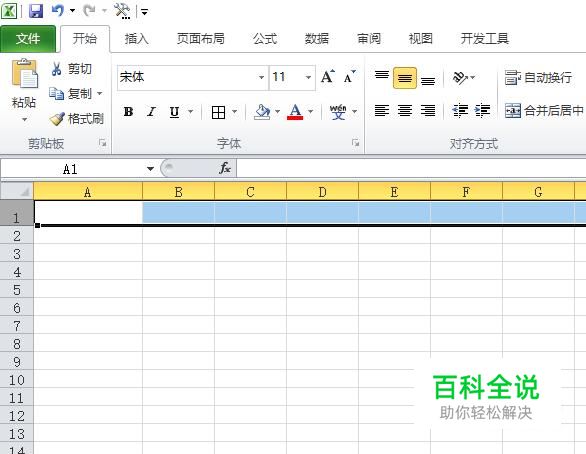This screenshot has width=586, height=454.
Task: Toggle Italic formatting
Action: tap(151, 112)
